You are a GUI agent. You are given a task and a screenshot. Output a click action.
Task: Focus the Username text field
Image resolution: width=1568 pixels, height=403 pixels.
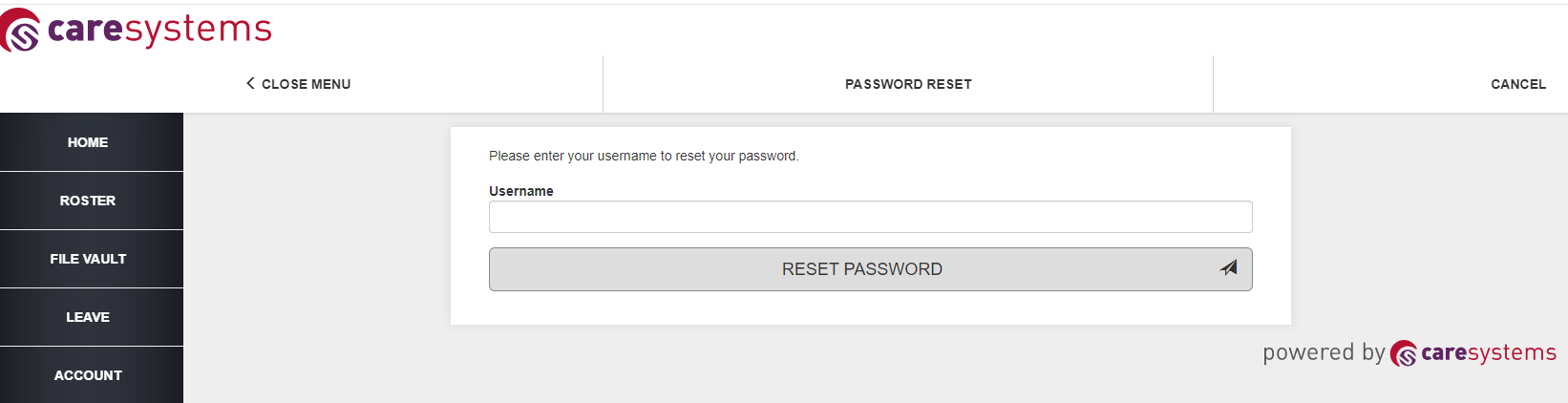[870, 217]
